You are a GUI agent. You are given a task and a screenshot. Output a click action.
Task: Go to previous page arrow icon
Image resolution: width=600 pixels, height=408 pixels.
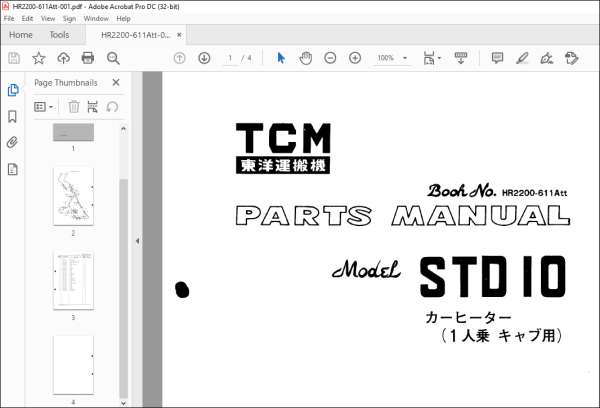click(179, 58)
